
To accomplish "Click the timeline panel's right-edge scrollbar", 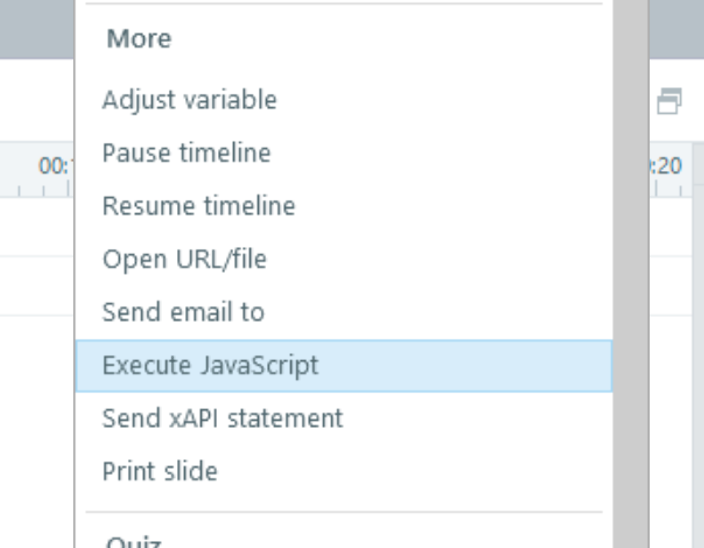I will click(696, 350).
